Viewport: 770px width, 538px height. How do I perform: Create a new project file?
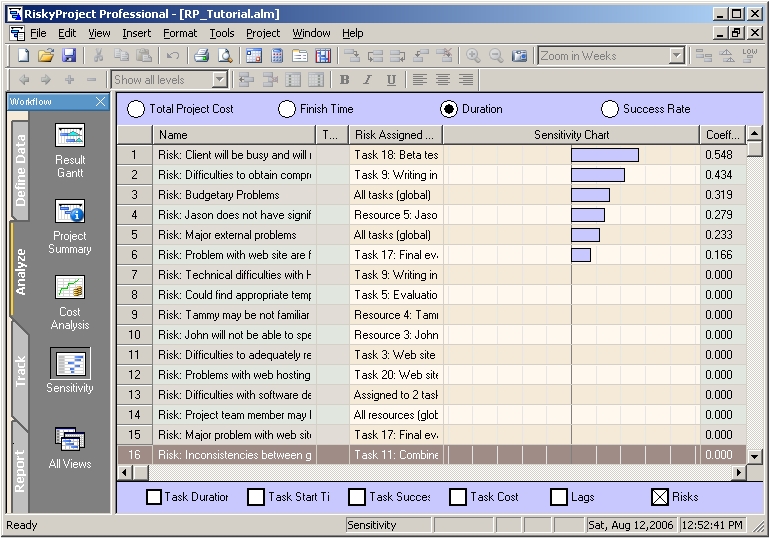[x=23, y=55]
